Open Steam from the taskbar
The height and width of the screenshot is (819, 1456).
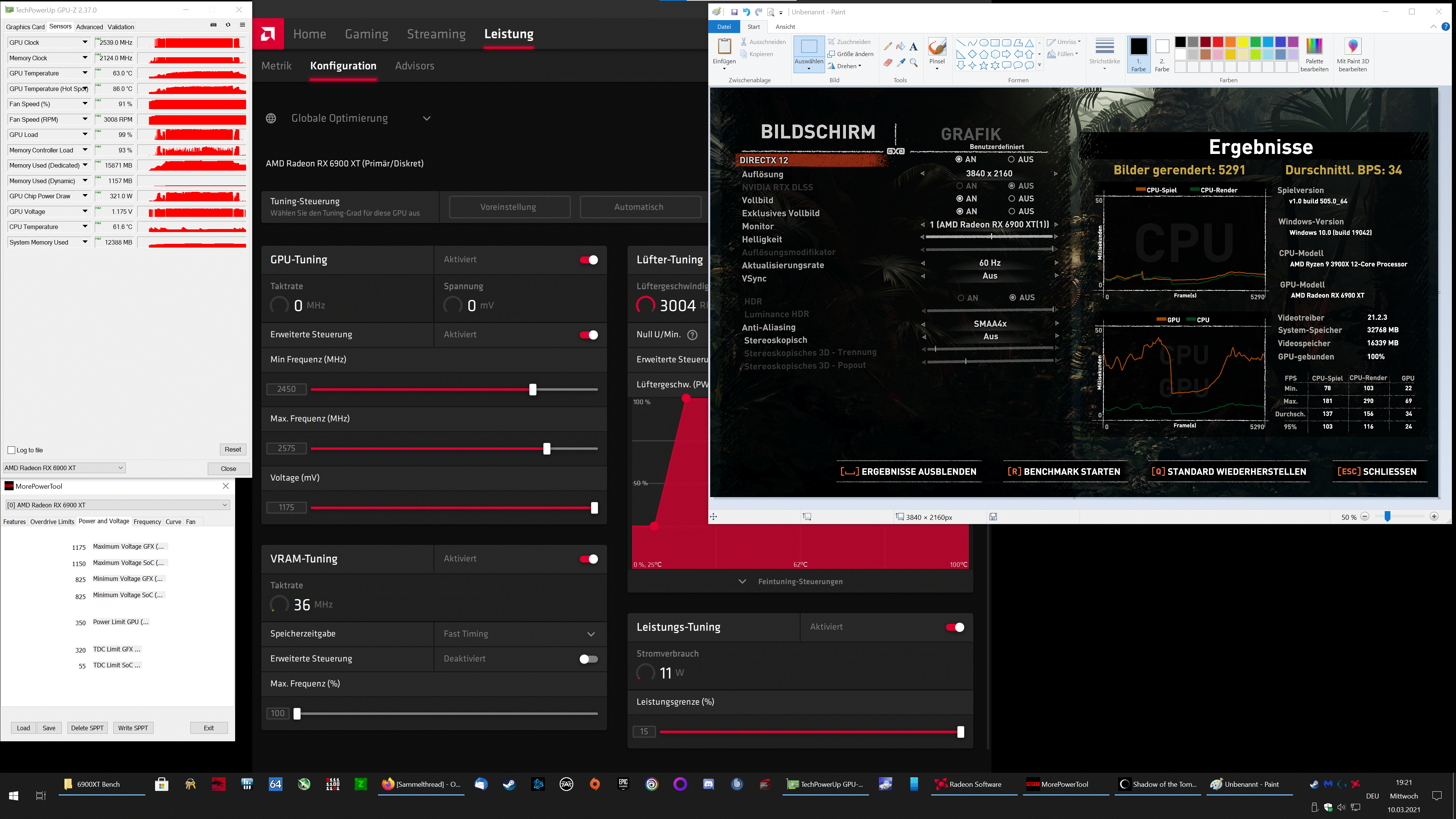point(509,784)
